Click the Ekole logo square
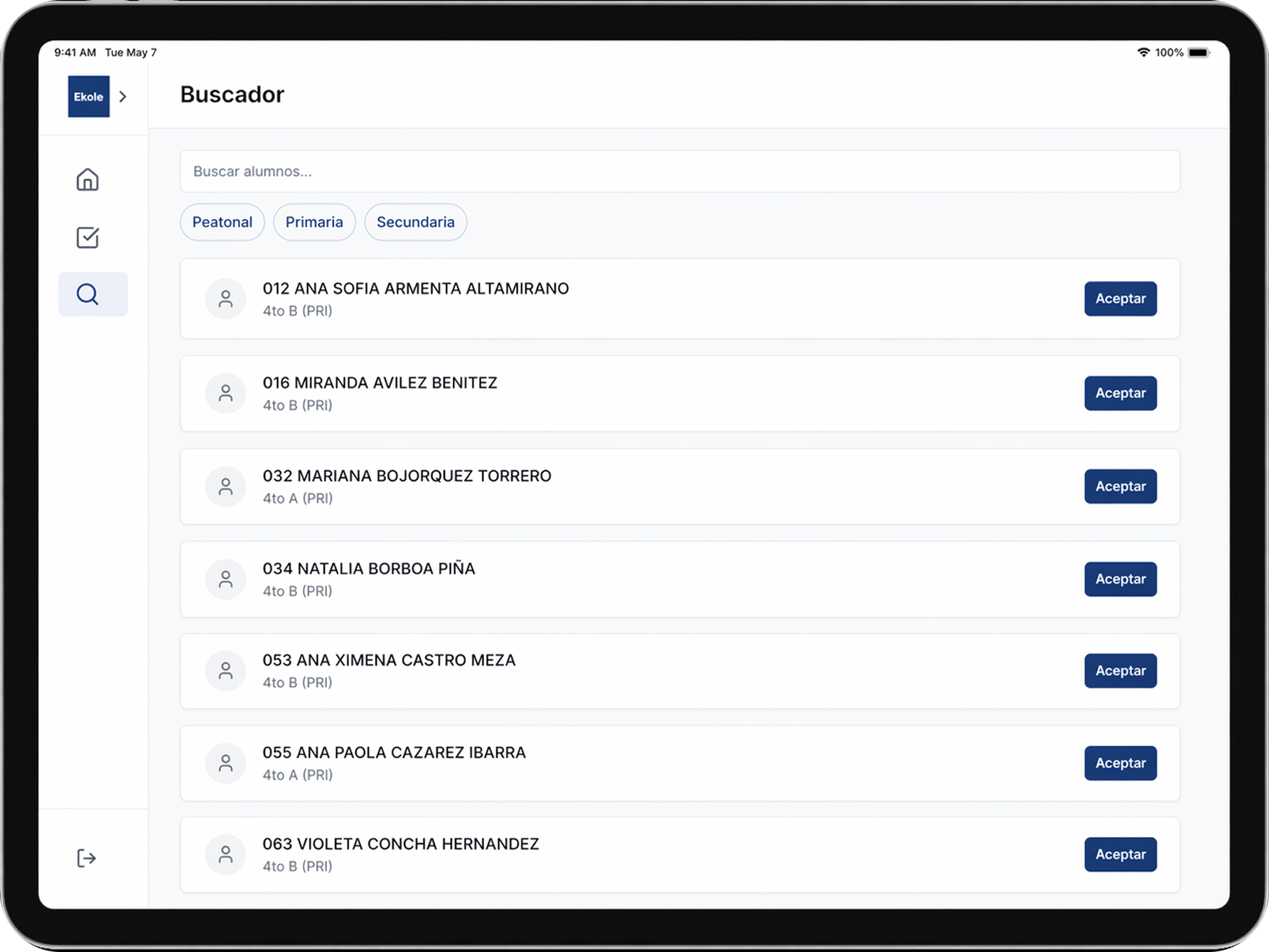Screen dimensions: 1269x952 coord(88,96)
